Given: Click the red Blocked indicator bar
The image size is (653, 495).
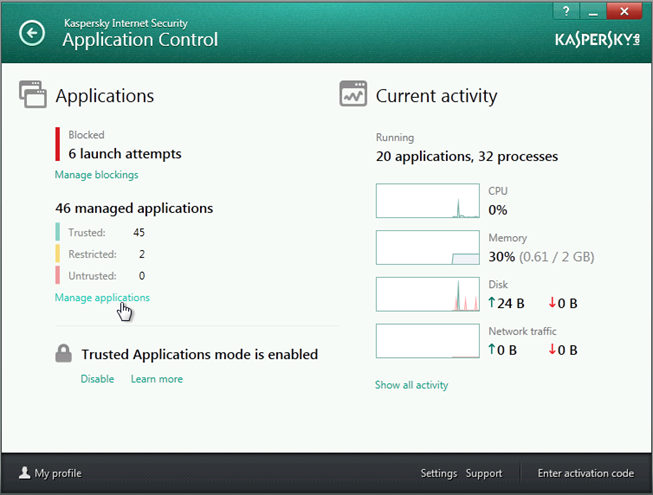Looking at the screenshot, I should pyautogui.click(x=57, y=144).
